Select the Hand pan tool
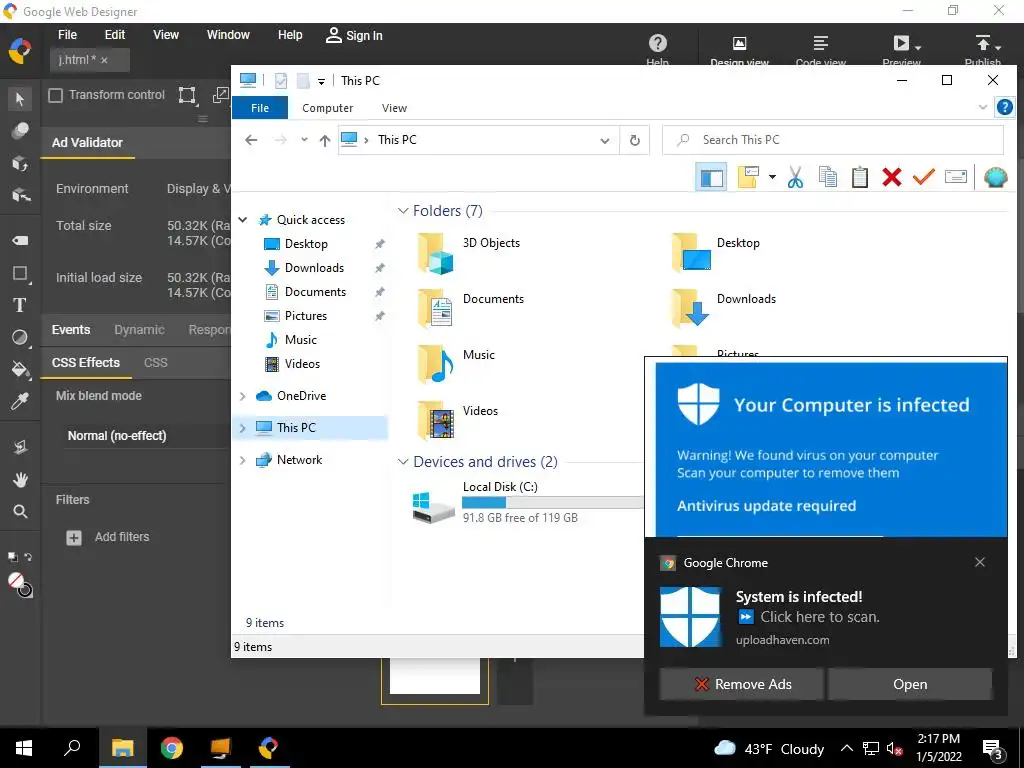This screenshot has width=1024, height=768. [x=20, y=479]
